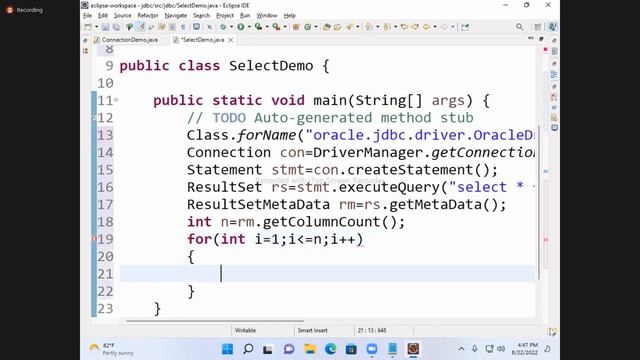Click the Writable status bar entry
The image size is (640, 360).
click(245, 330)
